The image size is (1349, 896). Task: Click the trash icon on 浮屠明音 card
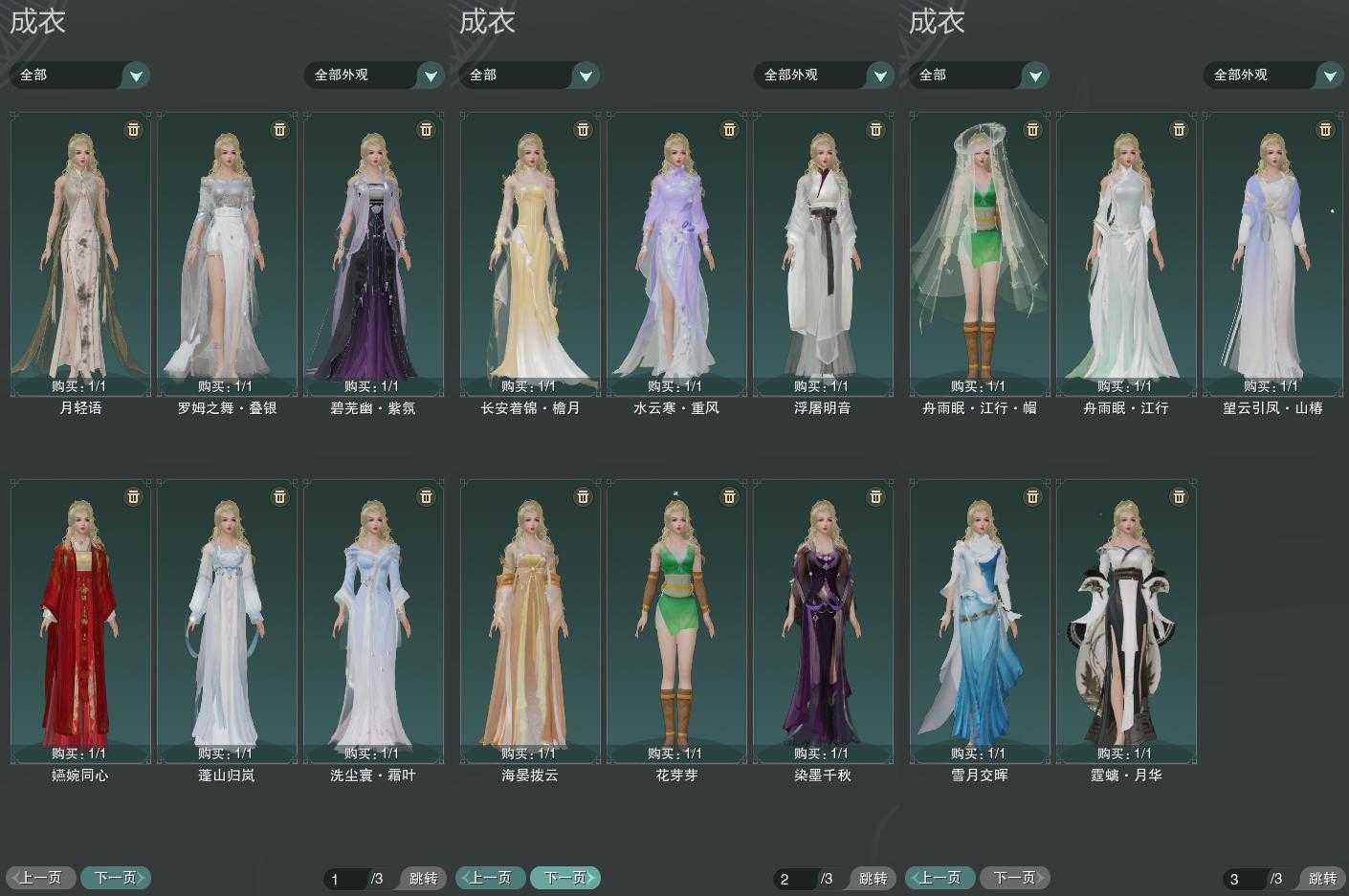(x=875, y=129)
